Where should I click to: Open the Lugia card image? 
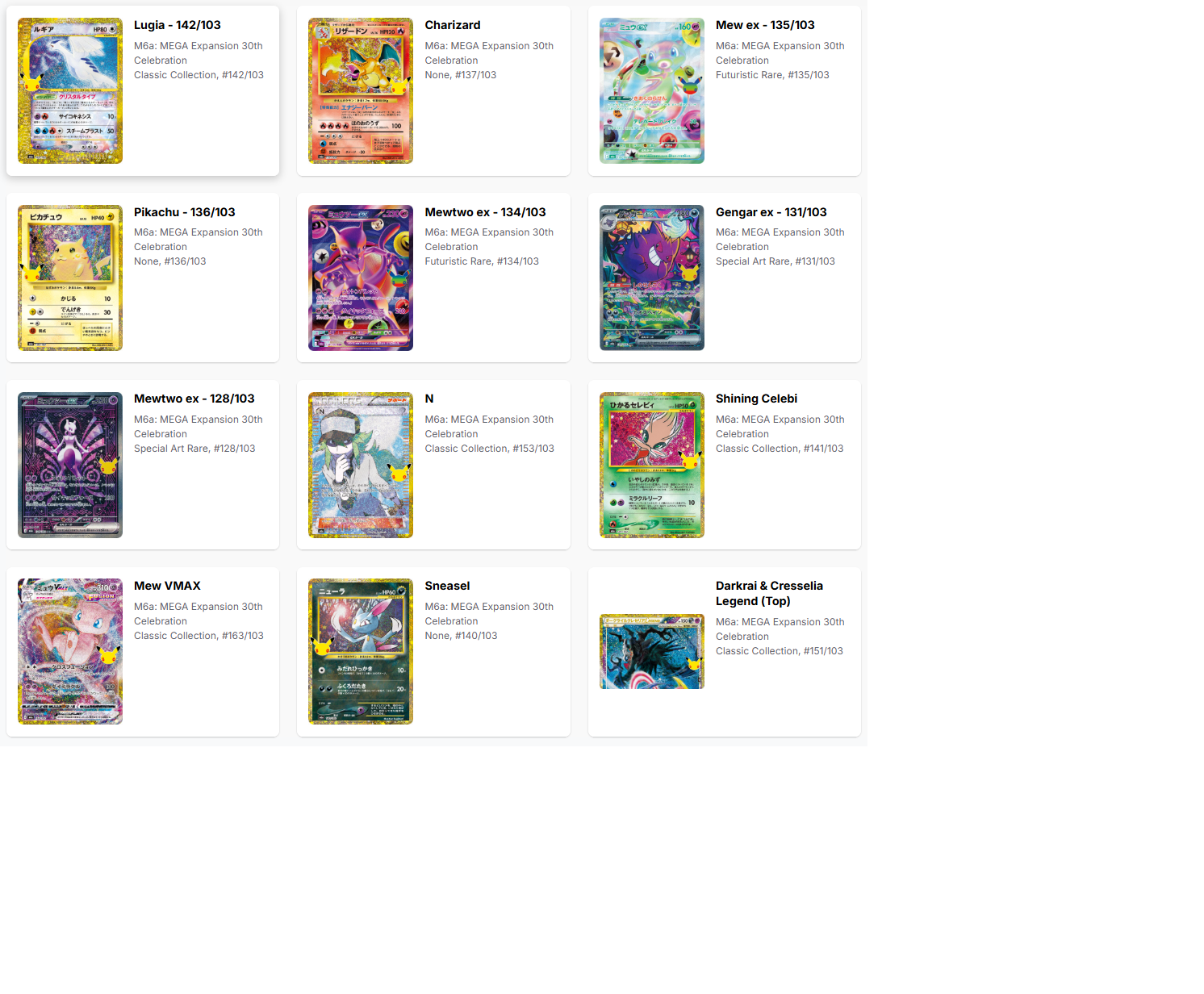click(x=70, y=90)
